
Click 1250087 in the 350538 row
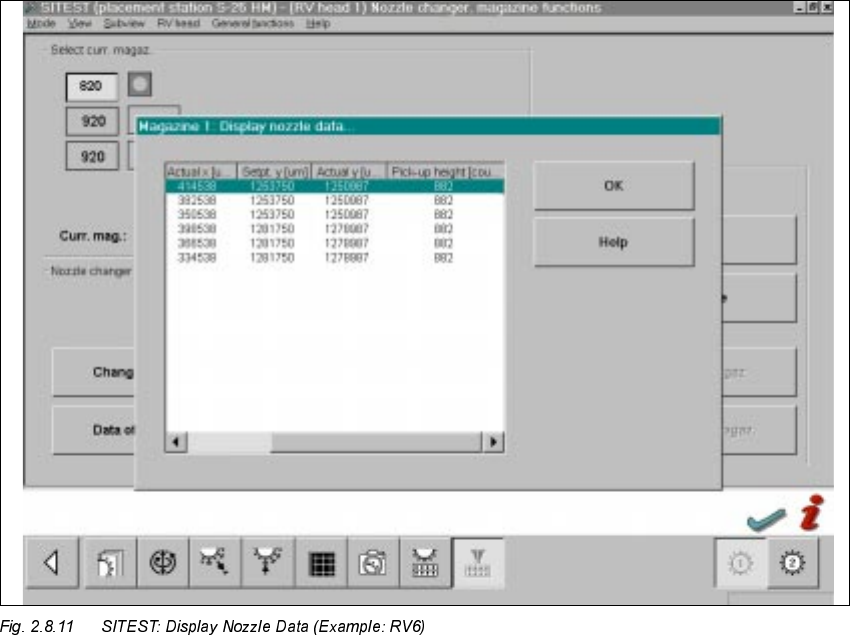(346, 215)
